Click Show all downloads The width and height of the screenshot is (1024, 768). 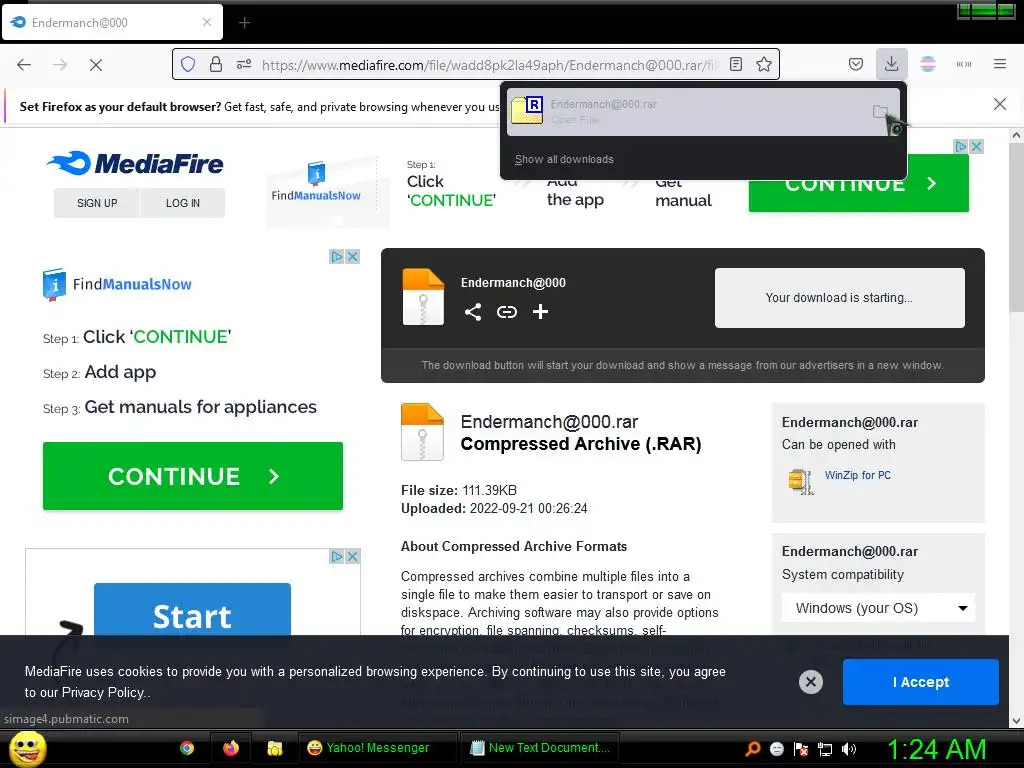point(564,159)
